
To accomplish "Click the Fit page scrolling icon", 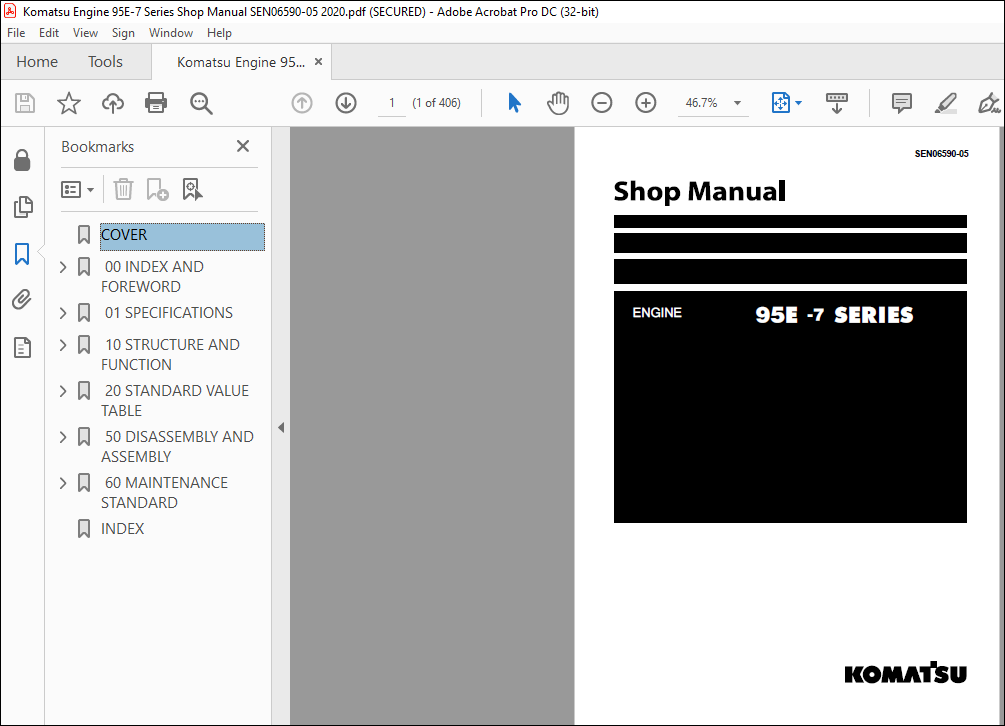I will 781,103.
